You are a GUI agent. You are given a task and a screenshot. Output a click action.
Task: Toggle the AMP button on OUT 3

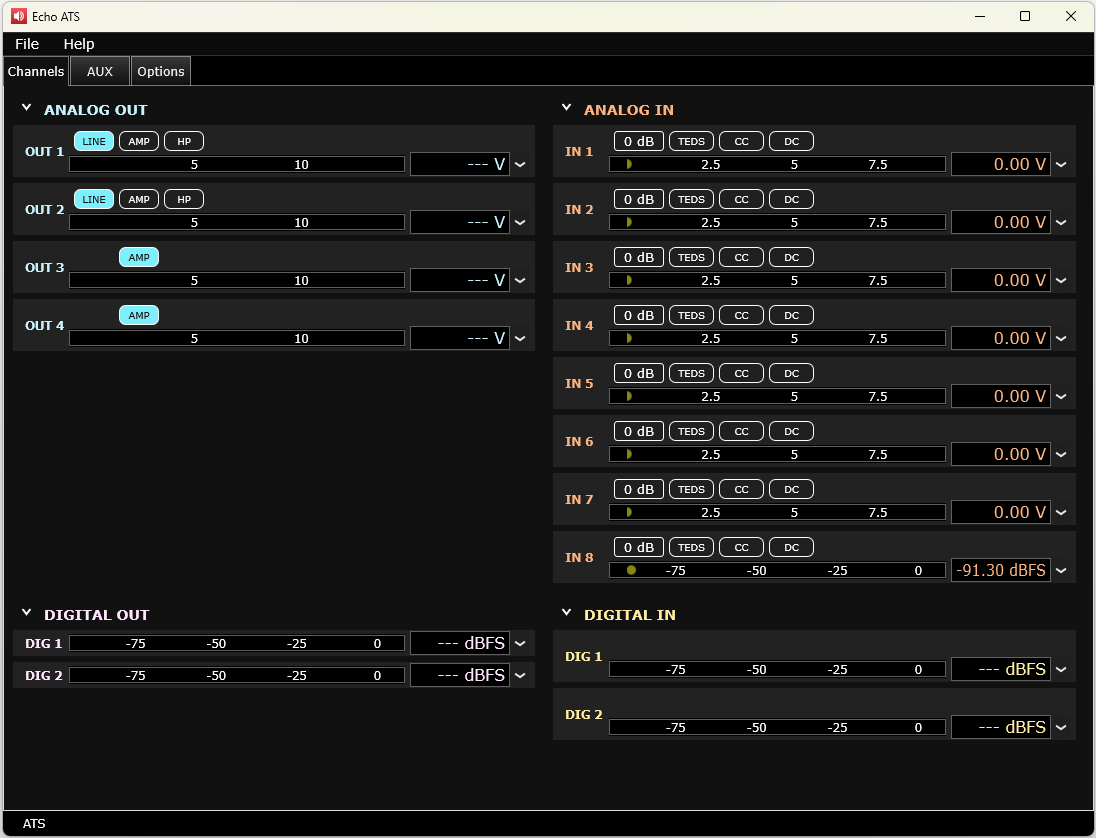pyautogui.click(x=139, y=258)
